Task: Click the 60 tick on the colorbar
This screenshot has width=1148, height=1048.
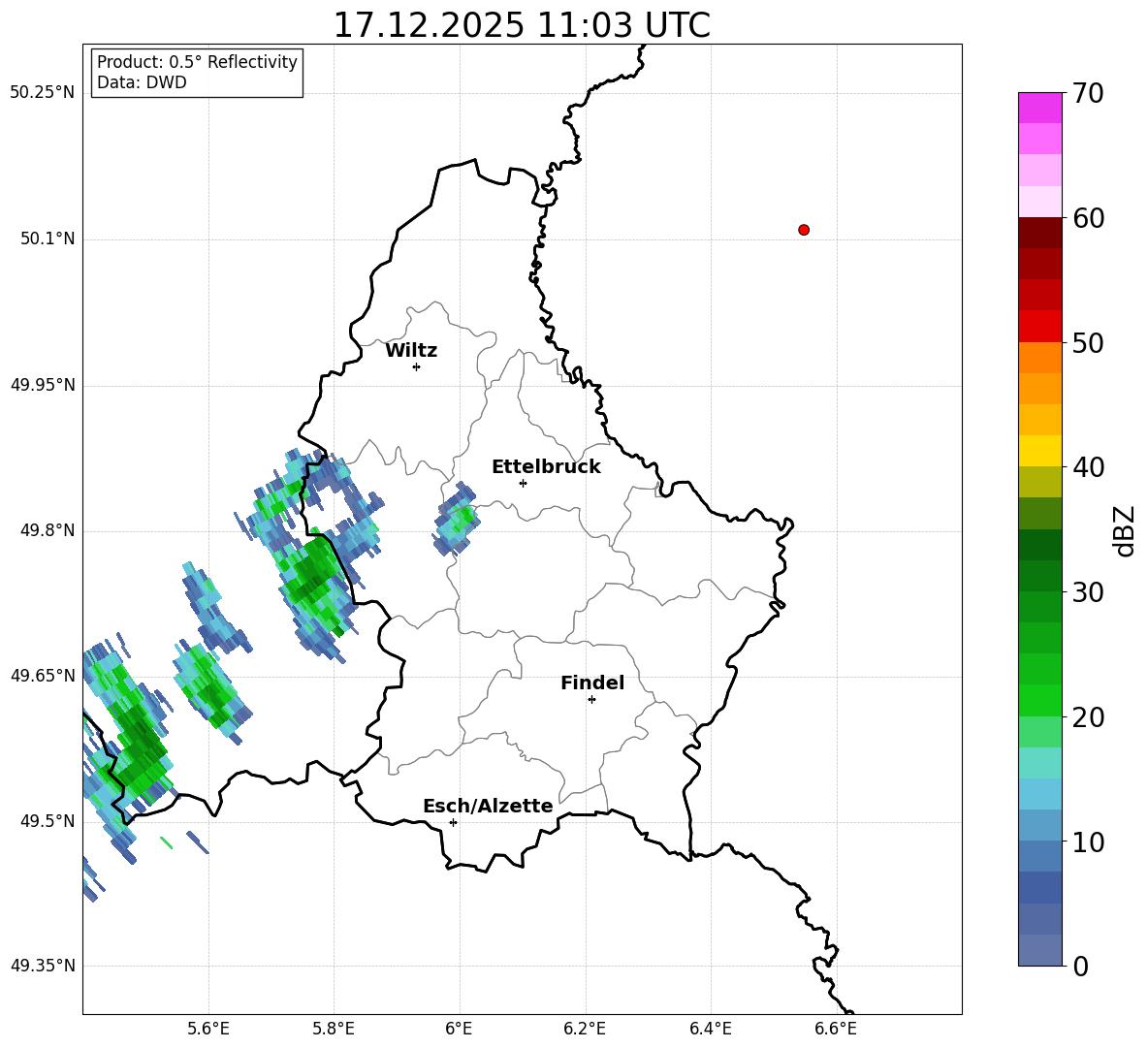Action: [1088, 218]
